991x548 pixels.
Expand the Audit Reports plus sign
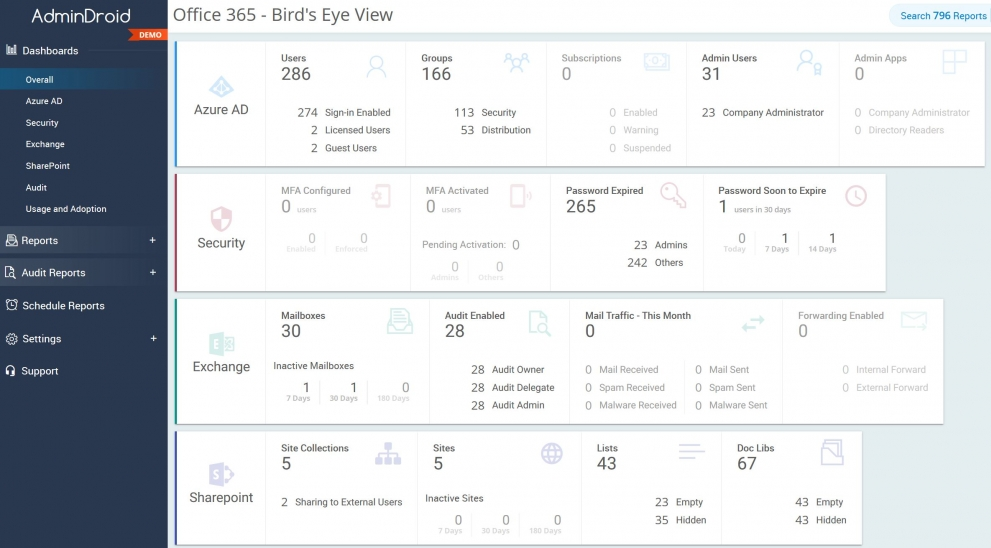(152, 272)
